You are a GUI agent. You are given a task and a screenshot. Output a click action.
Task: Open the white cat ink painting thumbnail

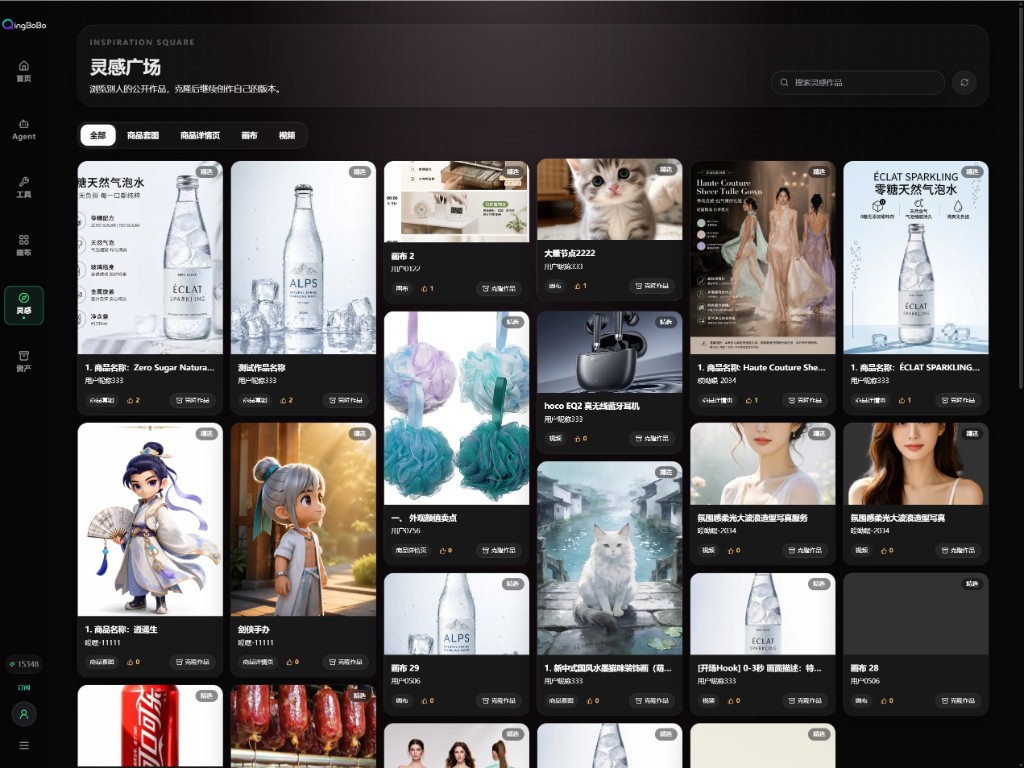609,558
